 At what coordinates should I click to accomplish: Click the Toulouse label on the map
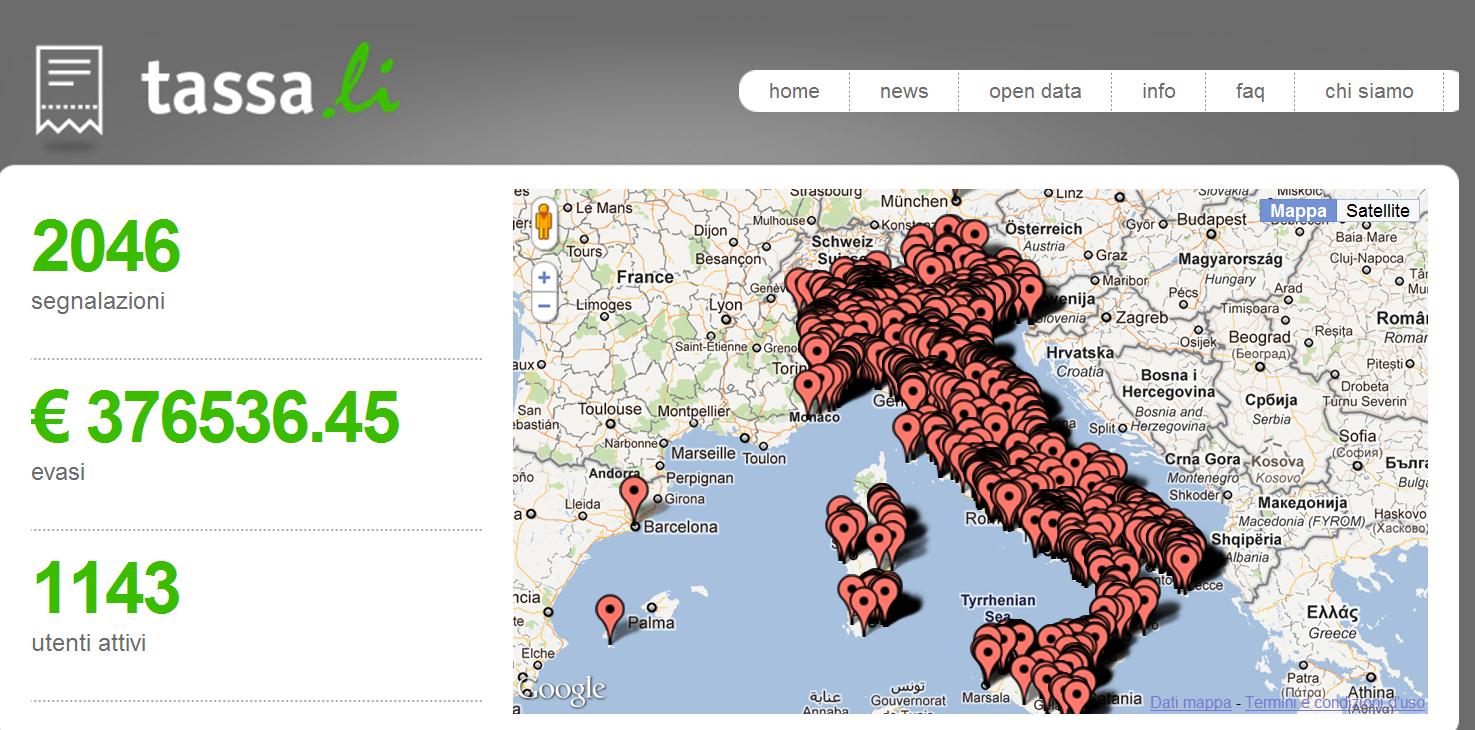pos(610,409)
